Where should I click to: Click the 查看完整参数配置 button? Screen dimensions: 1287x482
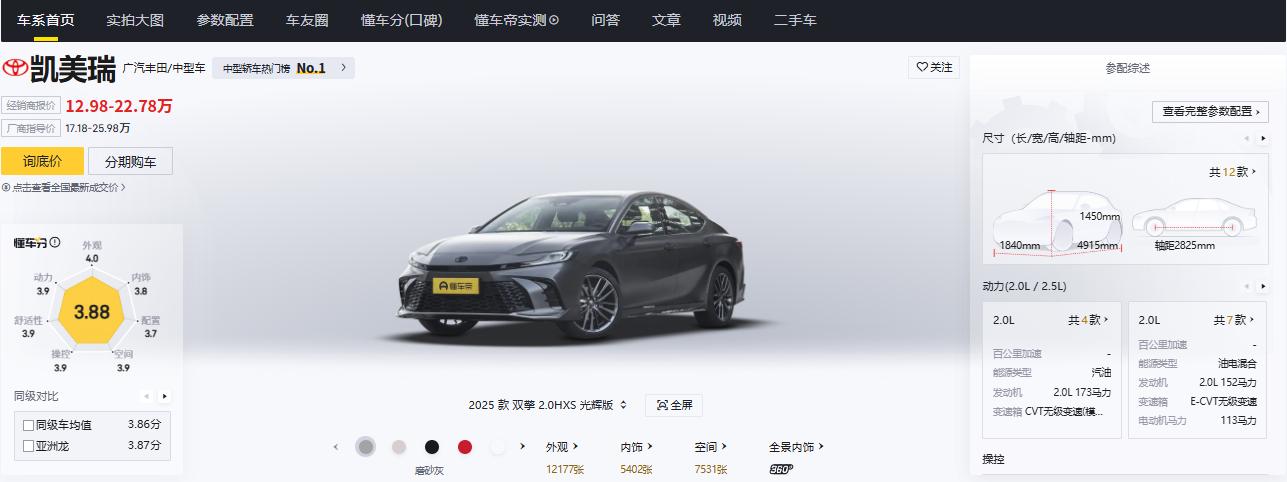(1210, 112)
